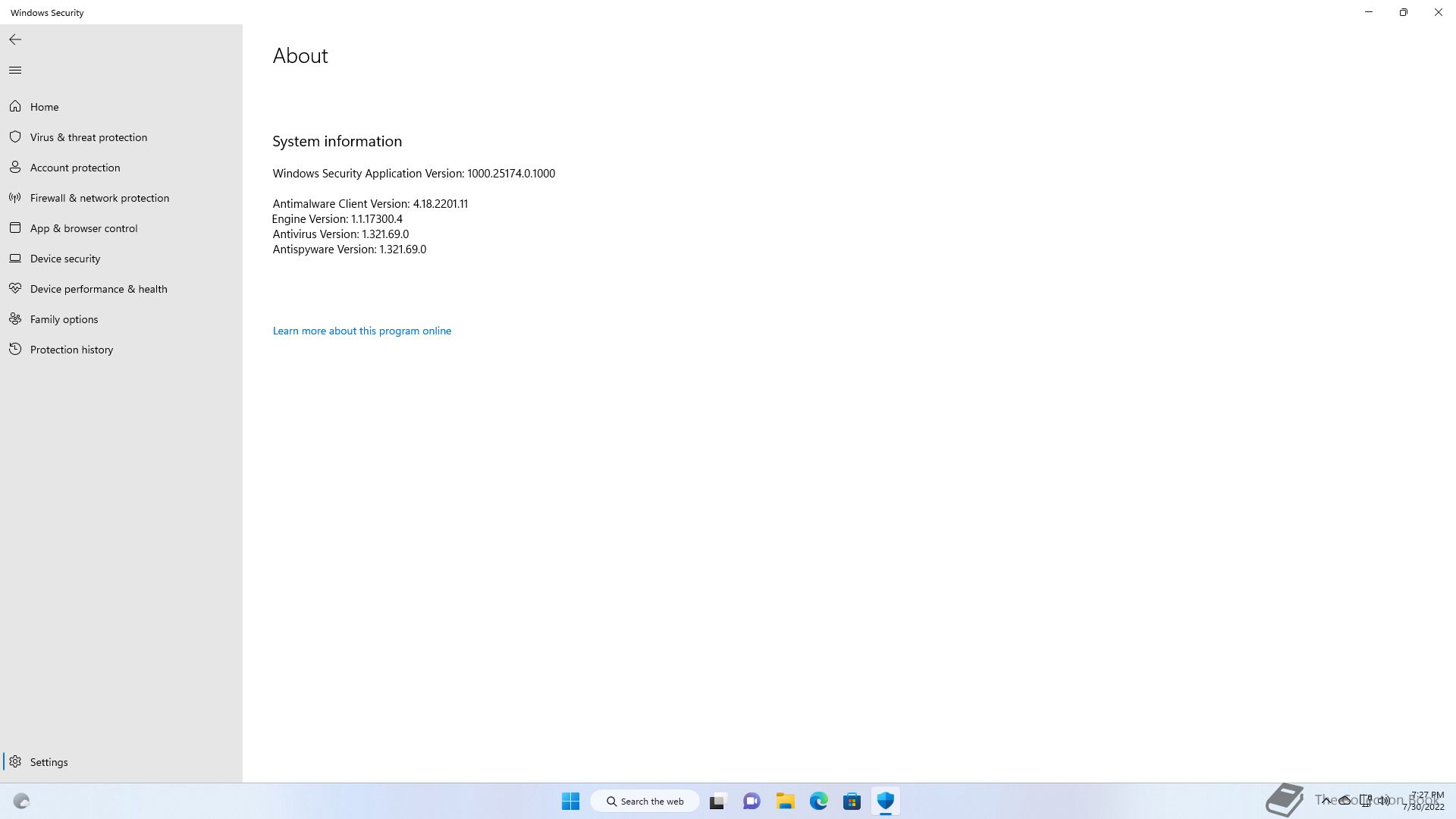Open Microsoft Store from taskbar
The width and height of the screenshot is (1456, 819).
852,801
